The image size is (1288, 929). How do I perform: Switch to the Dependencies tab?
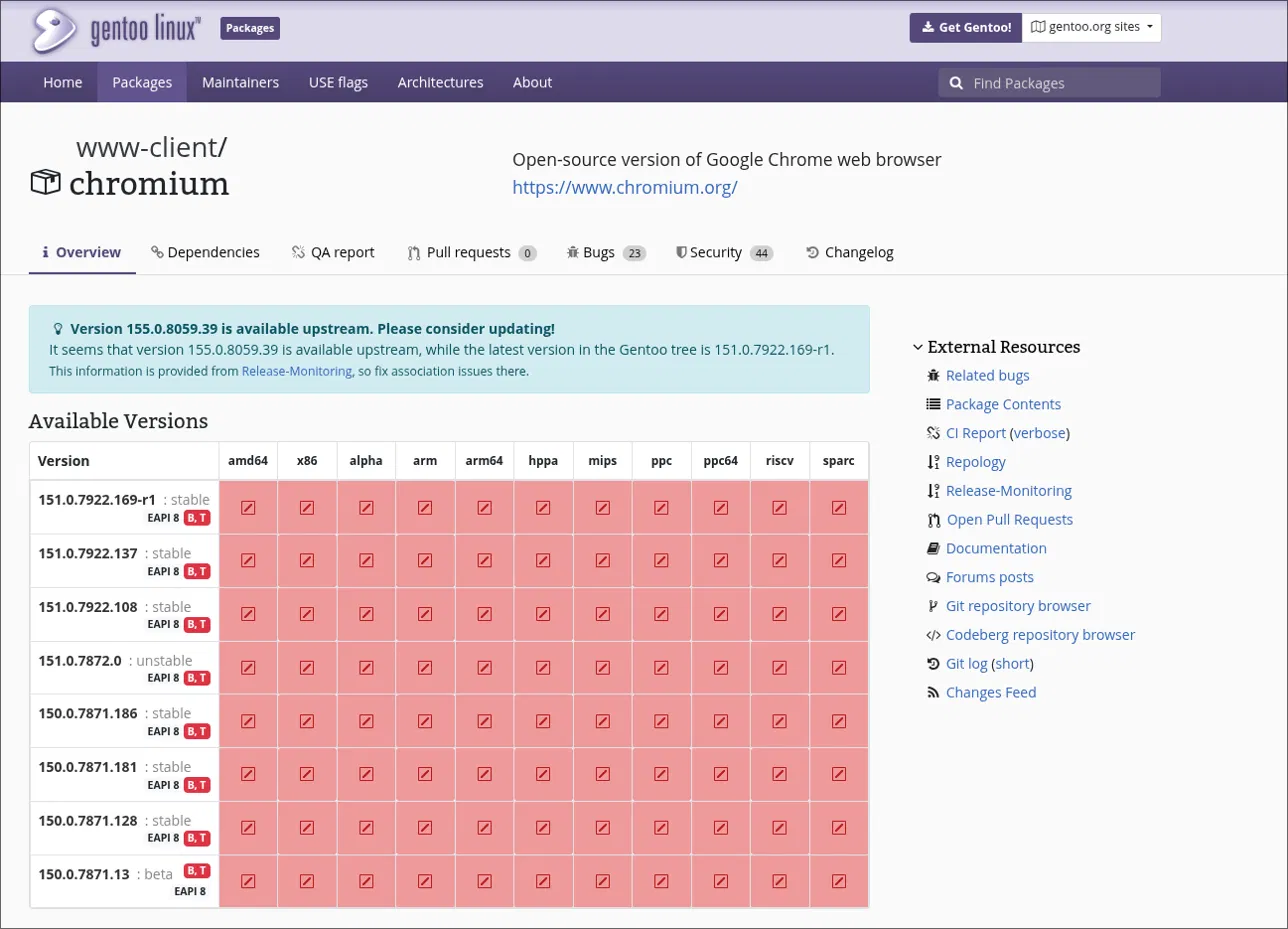[x=205, y=253]
